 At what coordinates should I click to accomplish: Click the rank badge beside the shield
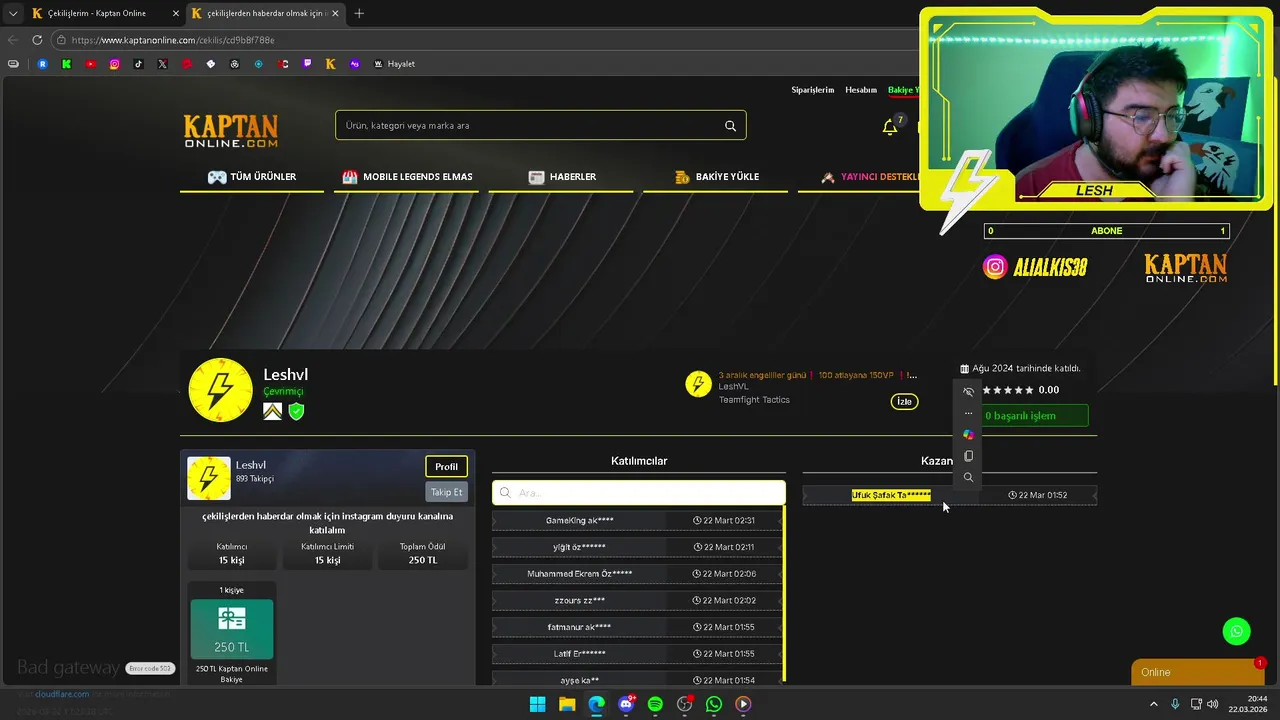click(272, 411)
